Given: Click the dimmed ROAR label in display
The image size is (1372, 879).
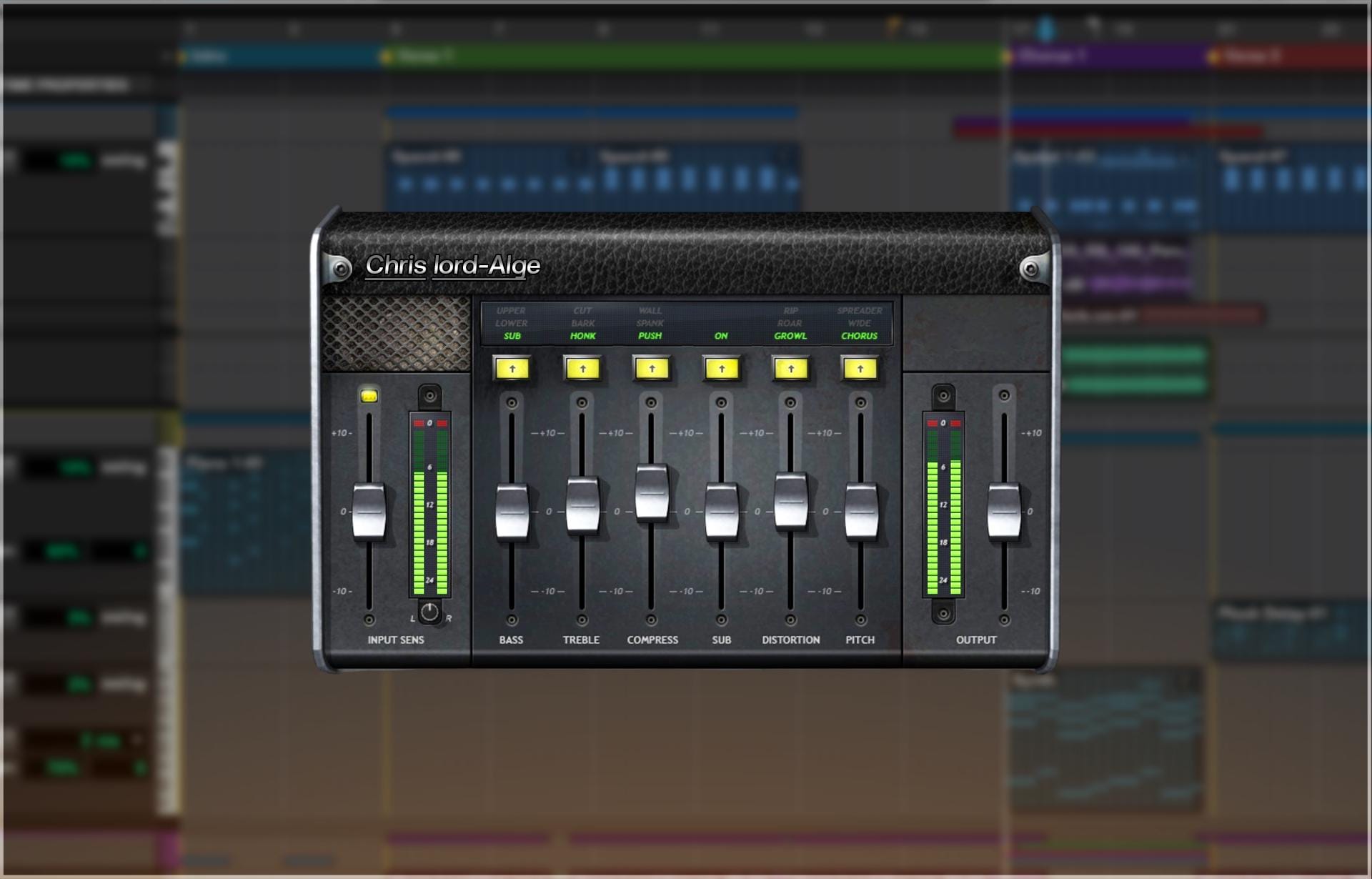Looking at the screenshot, I should point(790,323).
